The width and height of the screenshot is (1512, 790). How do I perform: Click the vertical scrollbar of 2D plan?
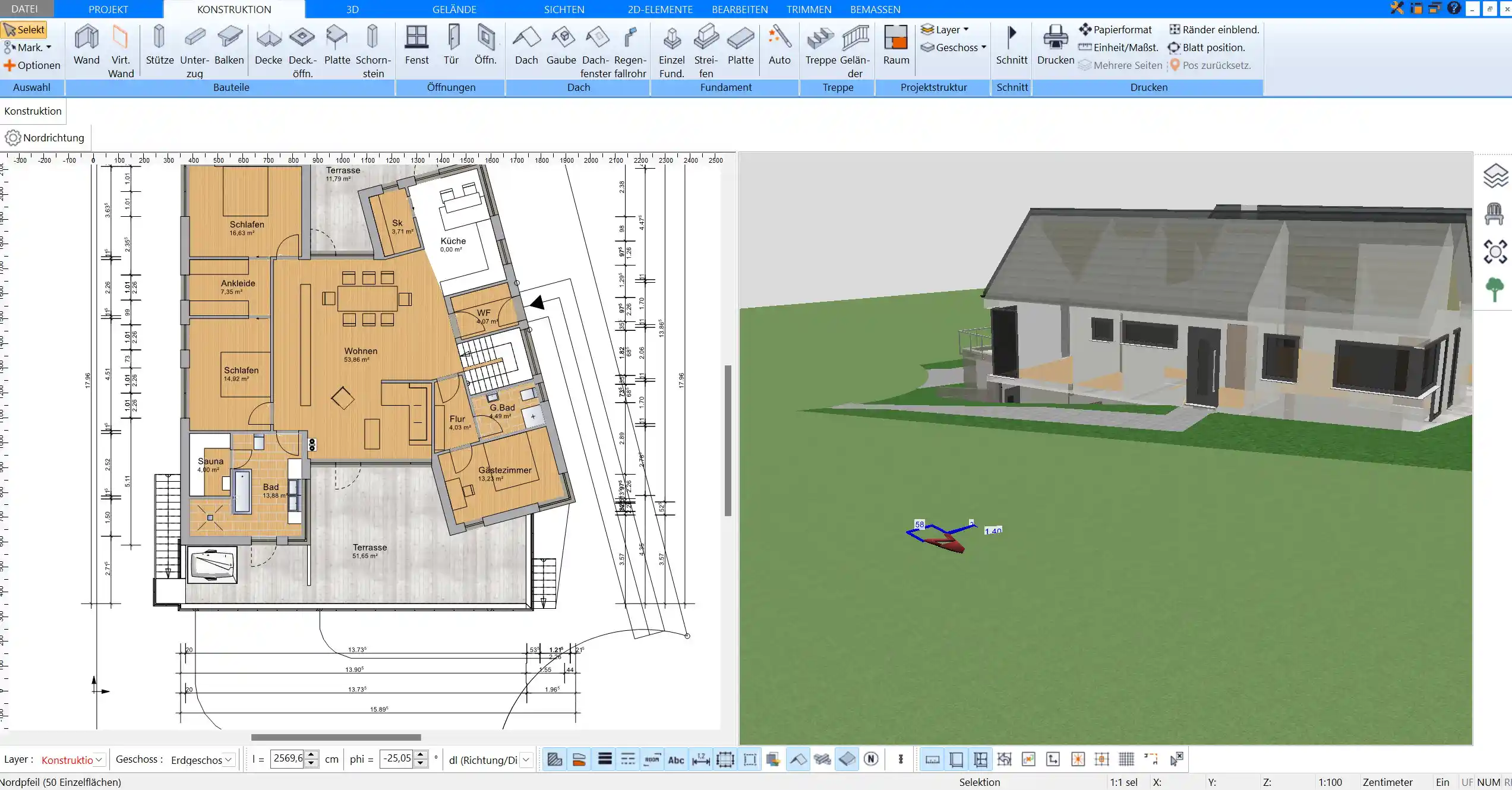coord(728,440)
